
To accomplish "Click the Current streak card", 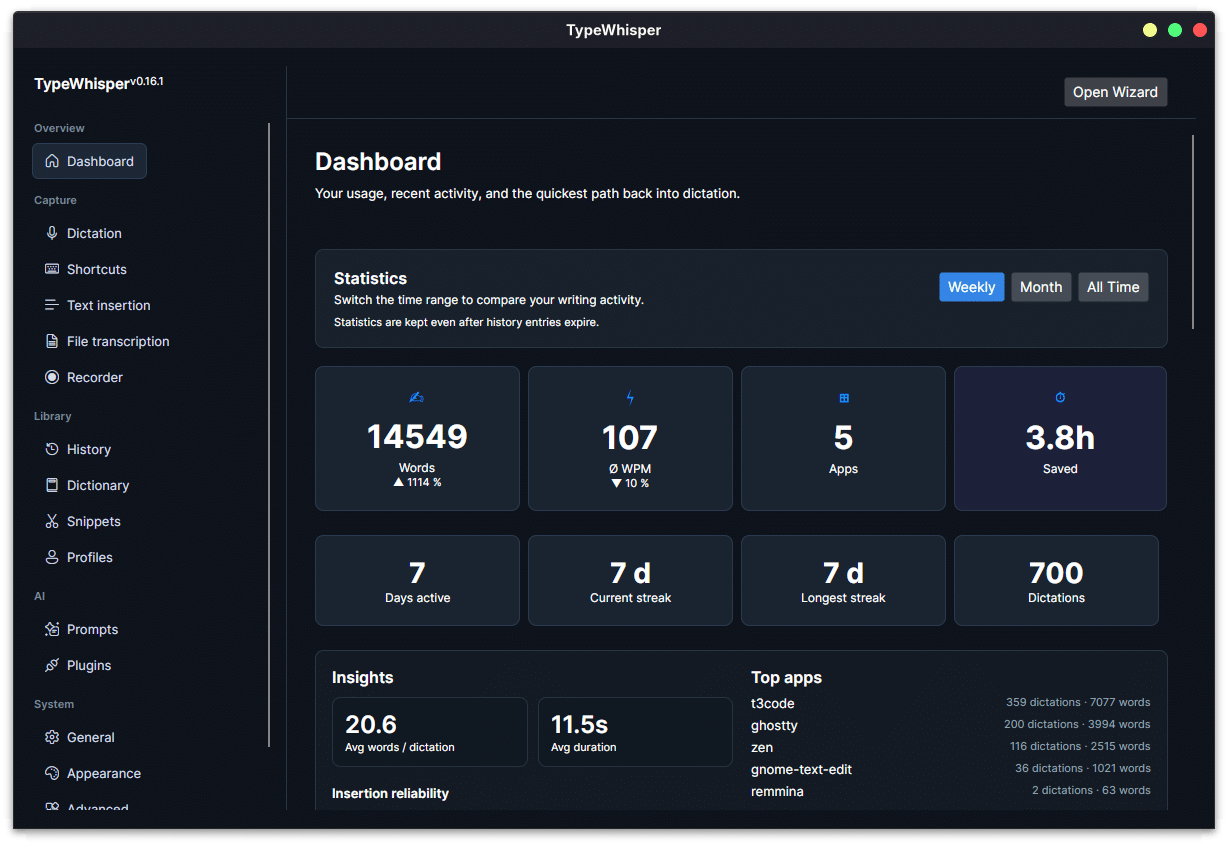I will point(630,580).
